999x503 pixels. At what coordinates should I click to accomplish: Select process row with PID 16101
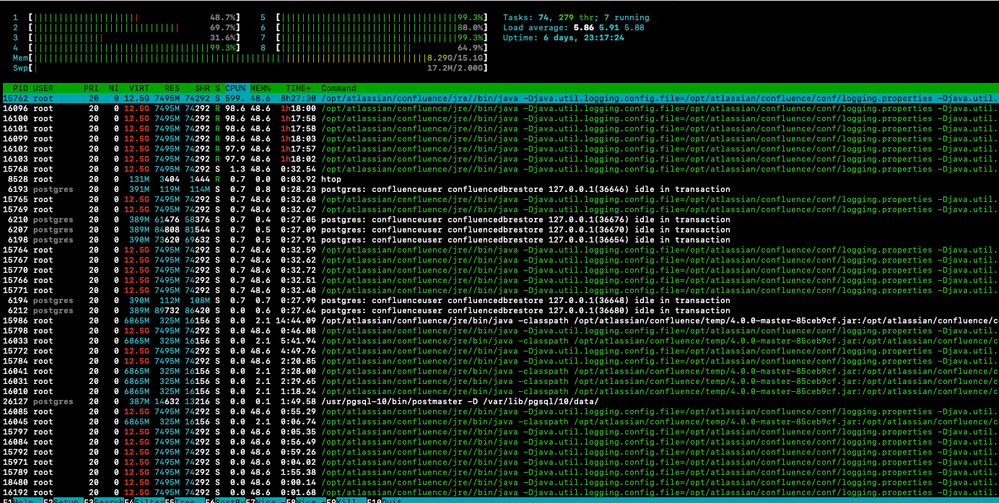click(x=500, y=129)
